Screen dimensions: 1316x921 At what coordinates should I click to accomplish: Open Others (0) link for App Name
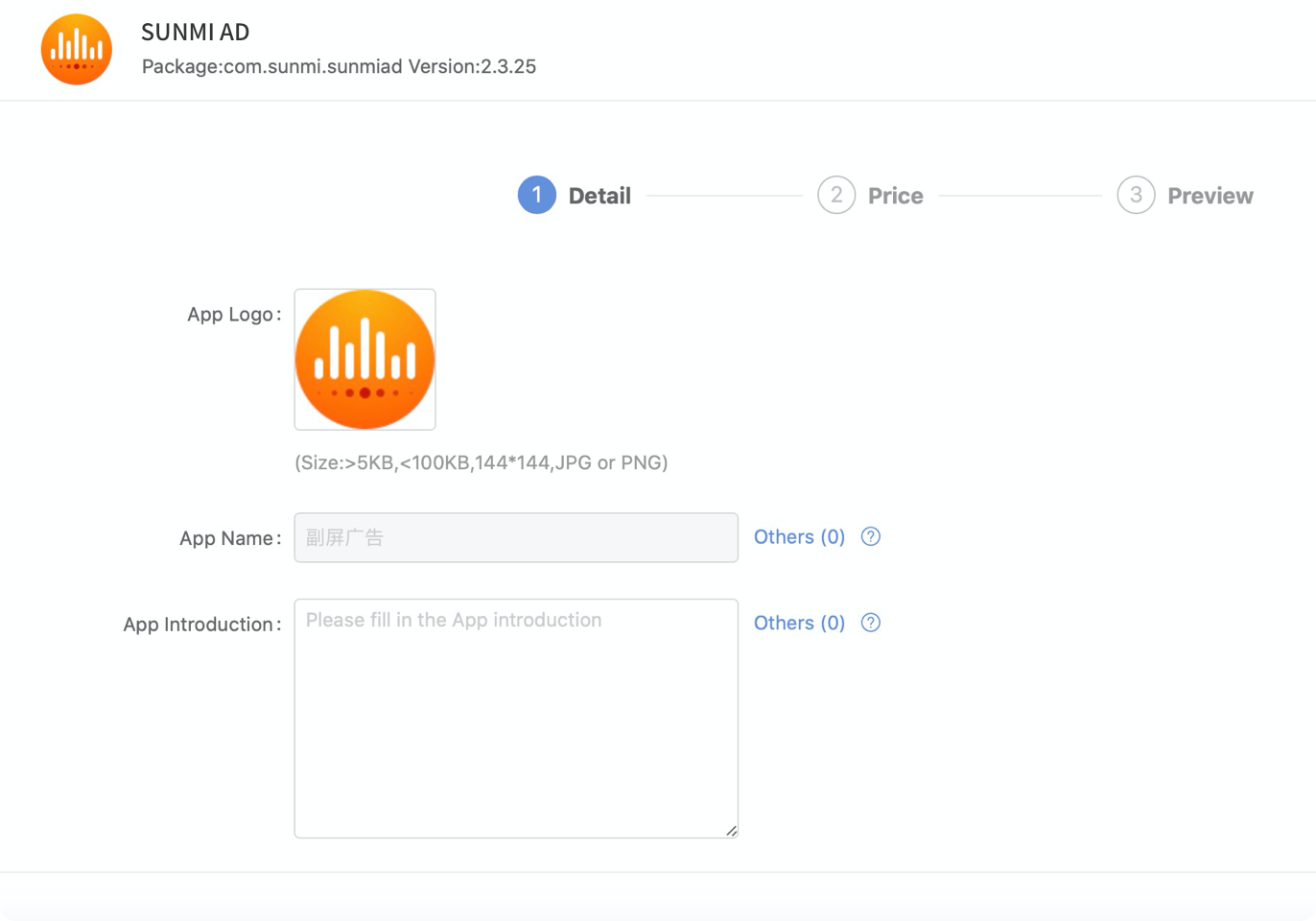(799, 537)
